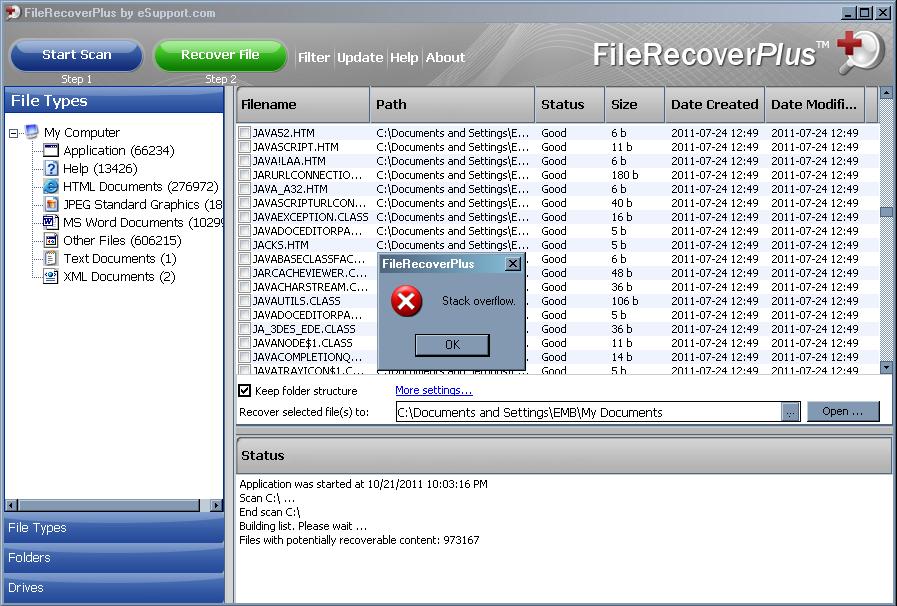Tick the JAVASCRIPT.HTM file checkbox

click(245, 147)
